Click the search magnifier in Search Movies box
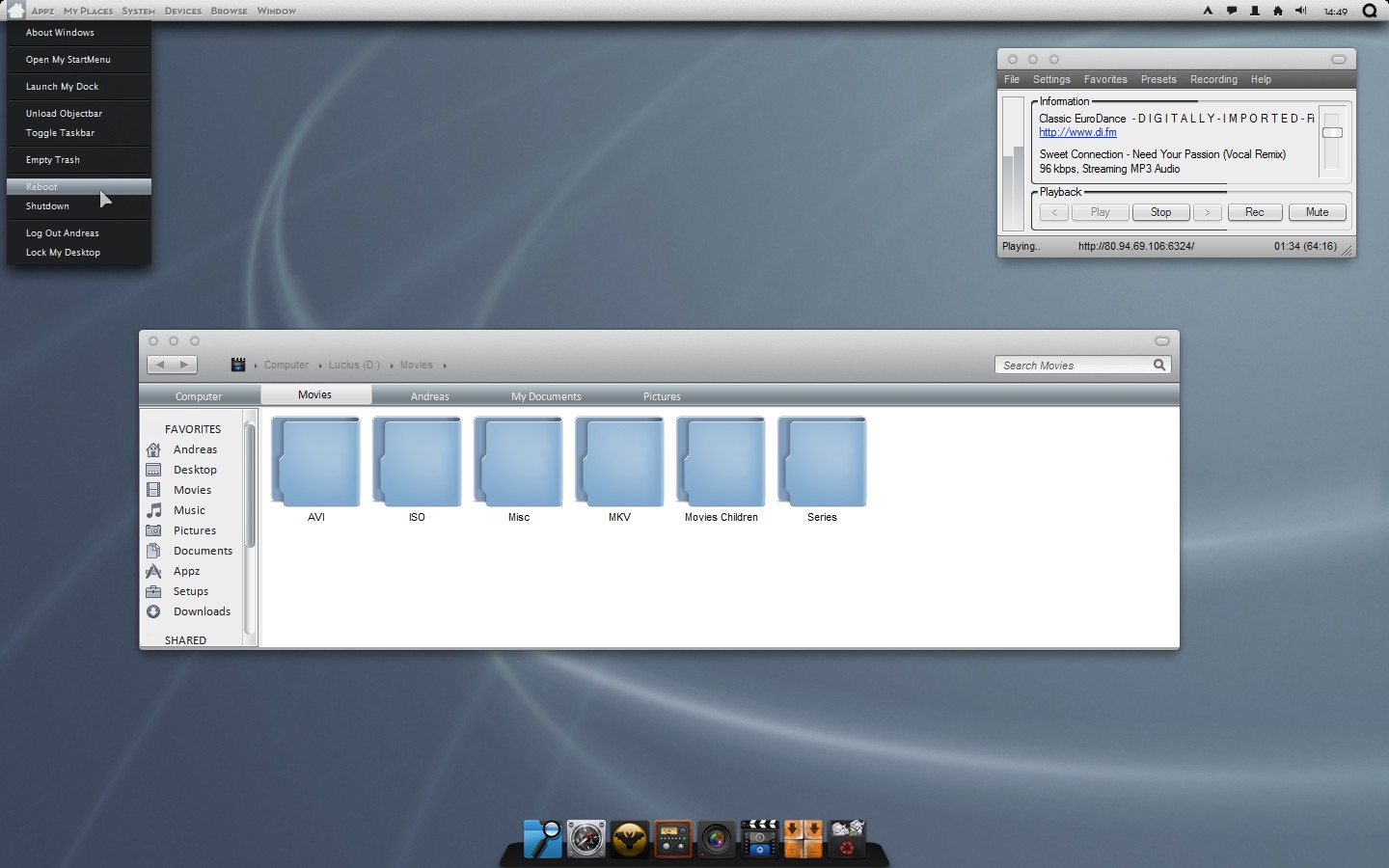The width and height of the screenshot is (1389, 868). tap(1159, 365)
